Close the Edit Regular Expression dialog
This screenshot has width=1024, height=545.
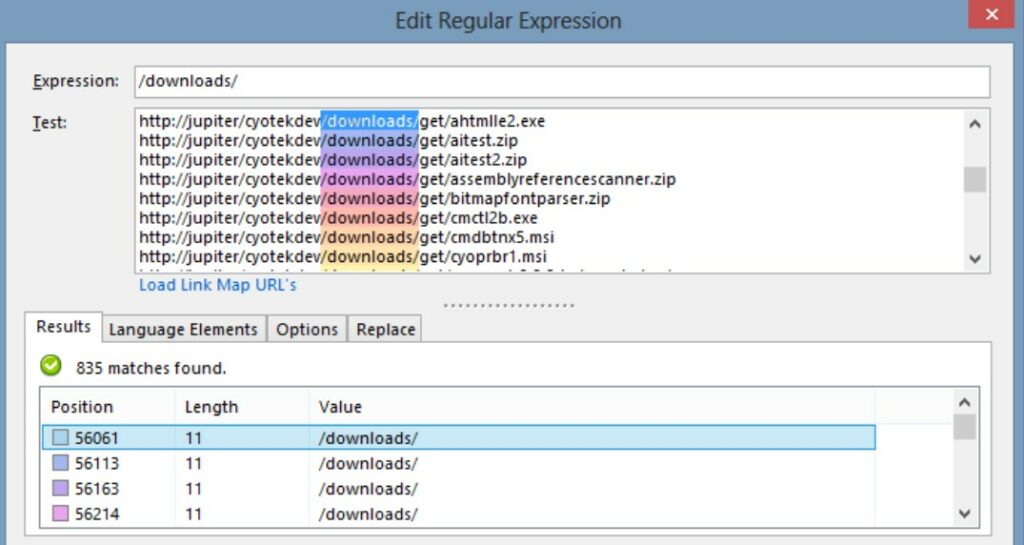coord(991,14)
